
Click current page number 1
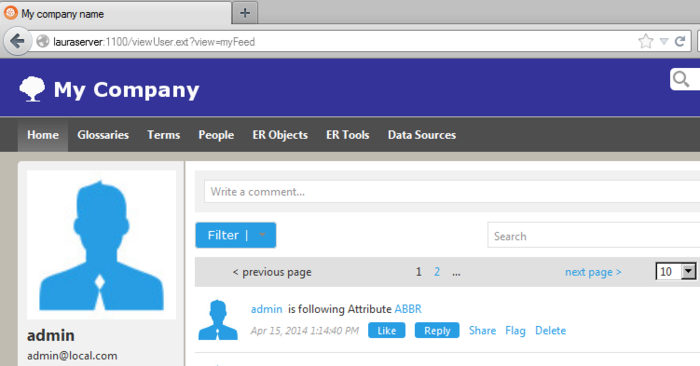[419, 271]
